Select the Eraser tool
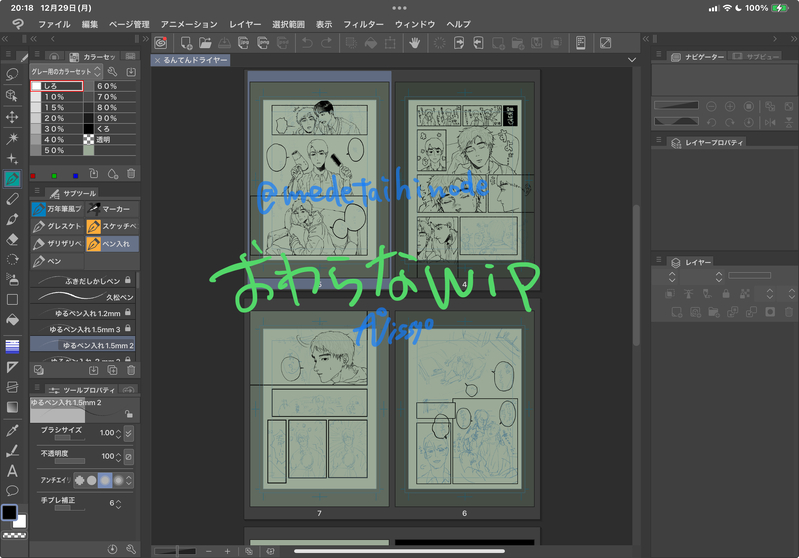This screenshot has height=558, width=799. [12, 240]
